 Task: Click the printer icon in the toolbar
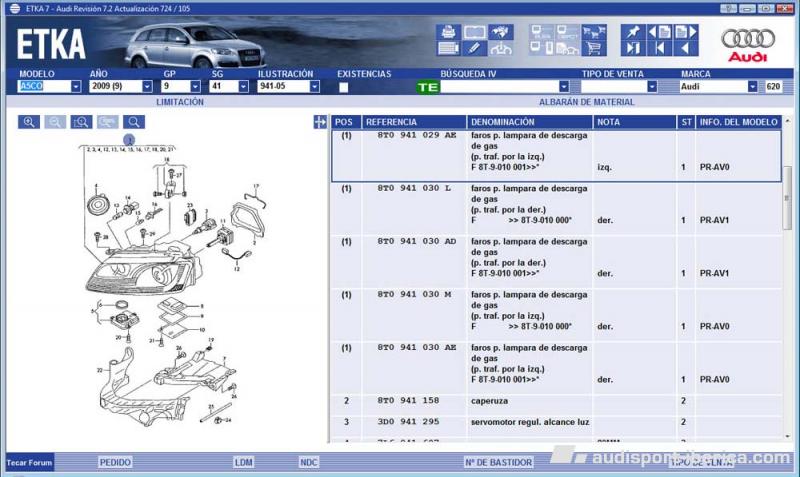pos(448,32)
